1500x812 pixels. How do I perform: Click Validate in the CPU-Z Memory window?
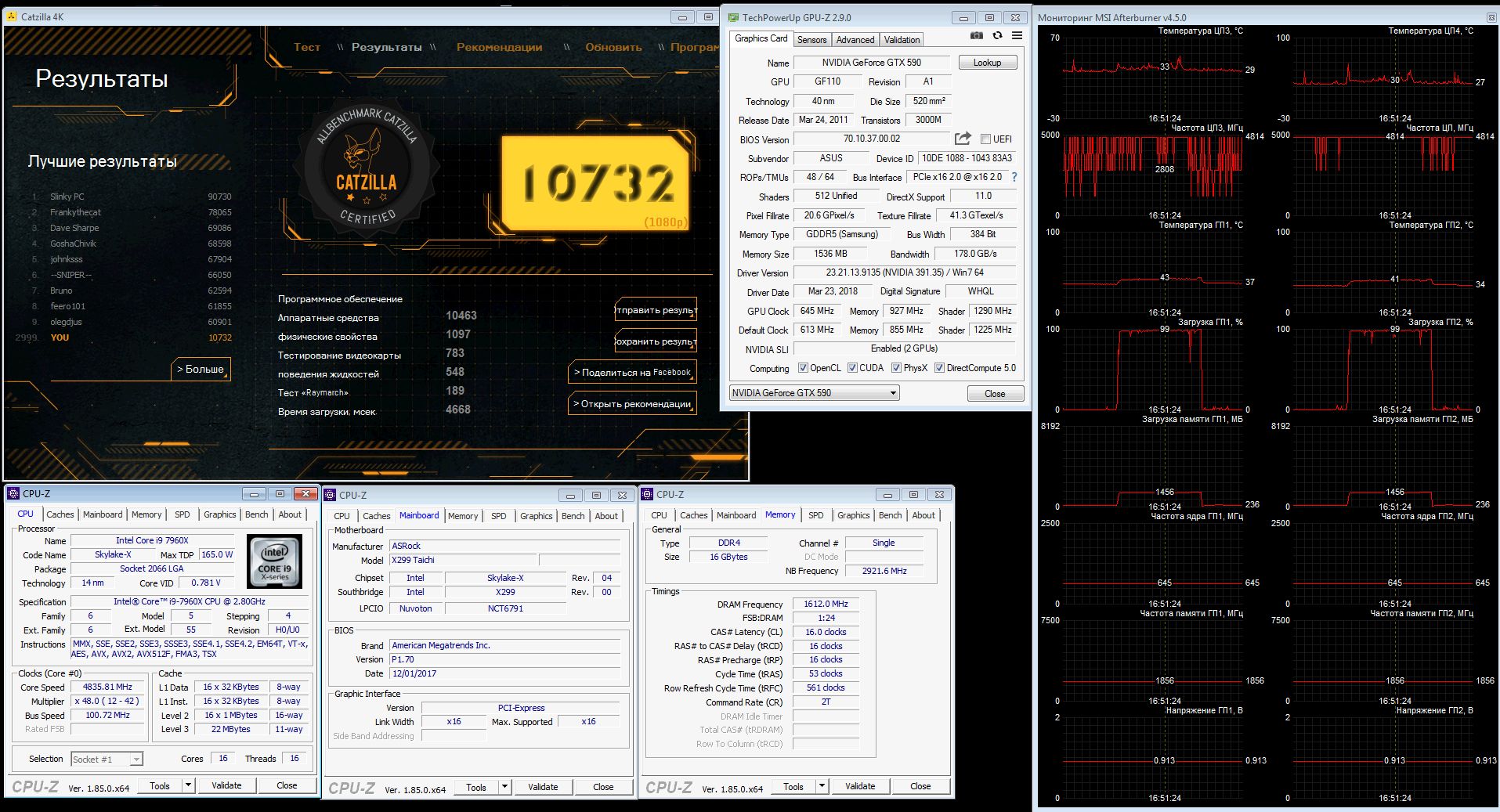click(x=860, y=786)
